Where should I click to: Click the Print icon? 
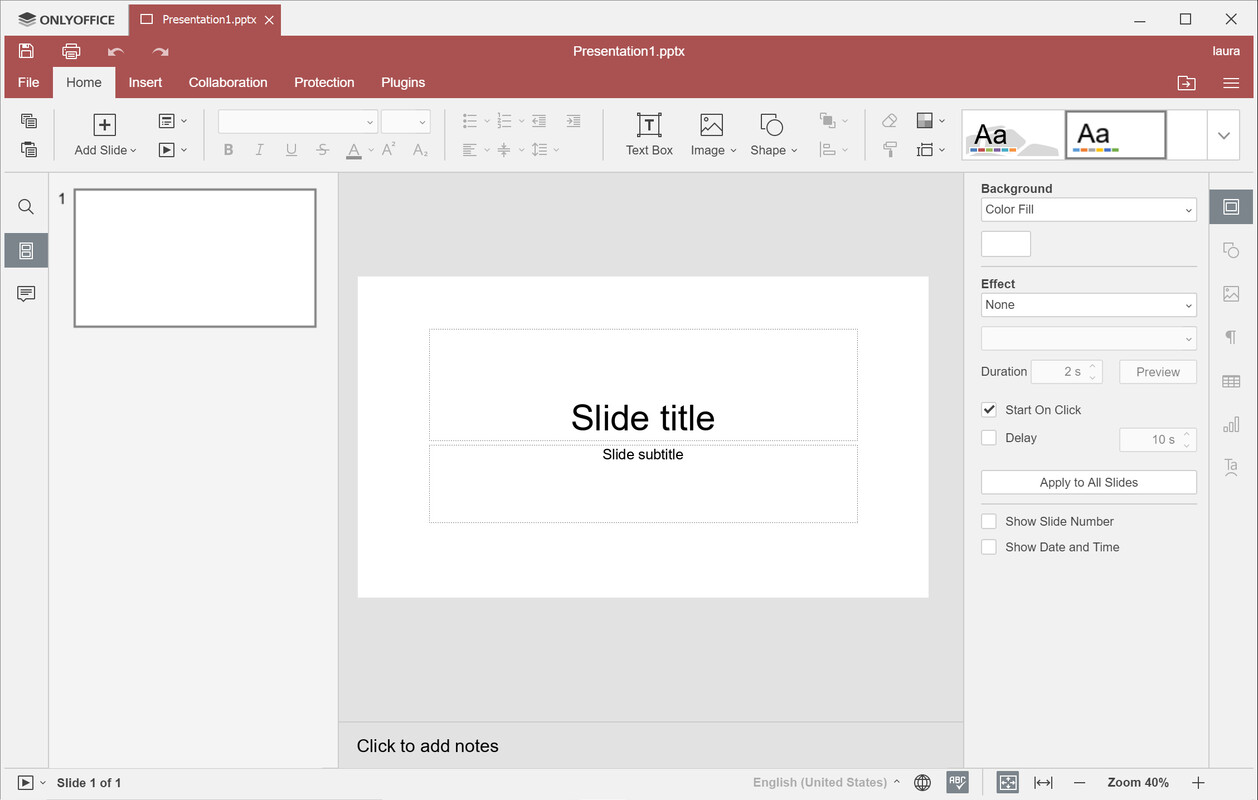[71, 51]
